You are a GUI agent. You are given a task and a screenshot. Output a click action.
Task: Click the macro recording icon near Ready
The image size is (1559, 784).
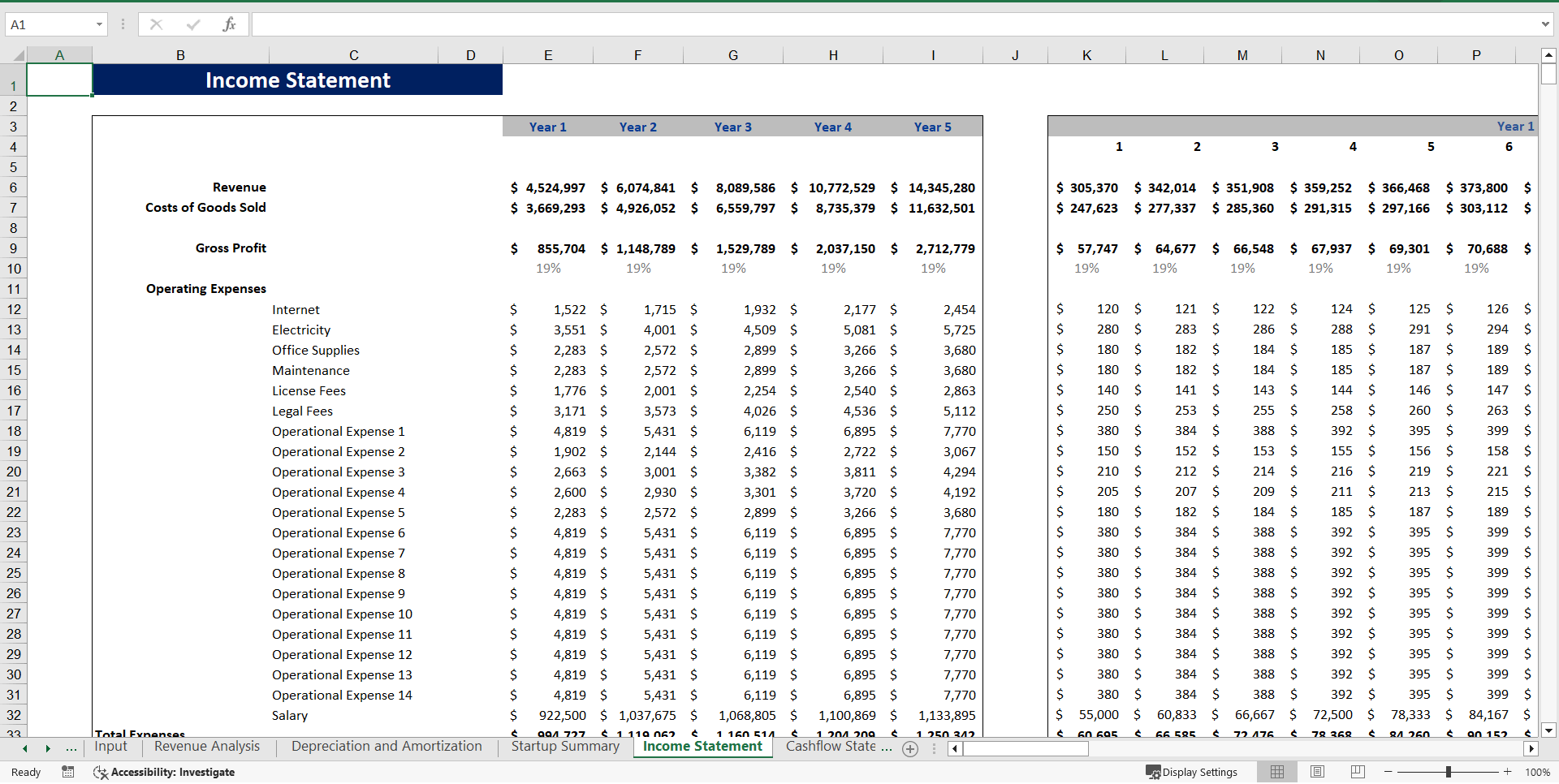(x=68, y=772)
